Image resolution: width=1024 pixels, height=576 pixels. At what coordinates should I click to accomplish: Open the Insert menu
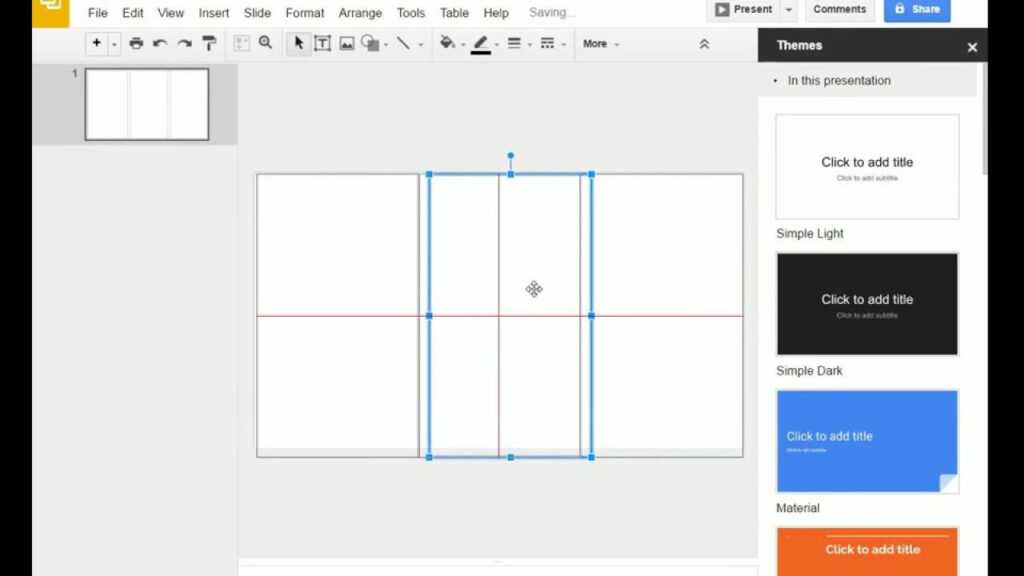[213, 12]
